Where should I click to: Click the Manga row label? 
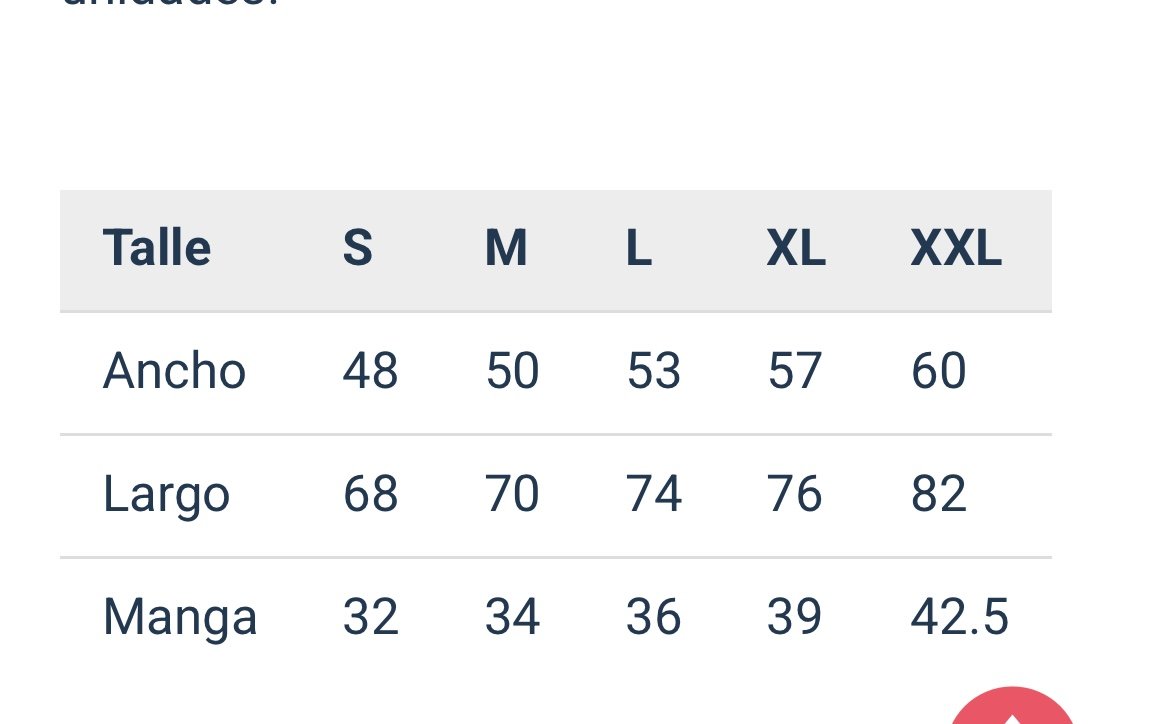click(x=180, y=617)
